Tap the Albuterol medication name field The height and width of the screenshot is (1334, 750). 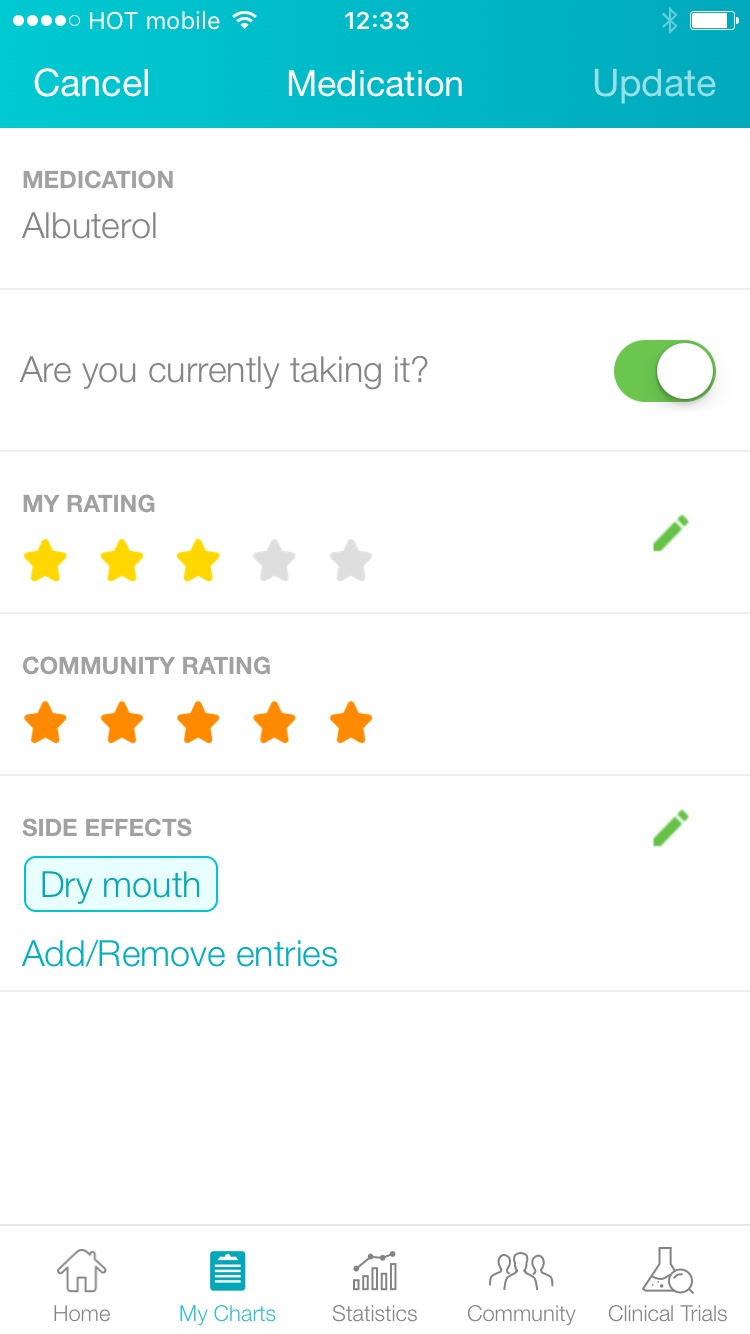tap(90, 226)
